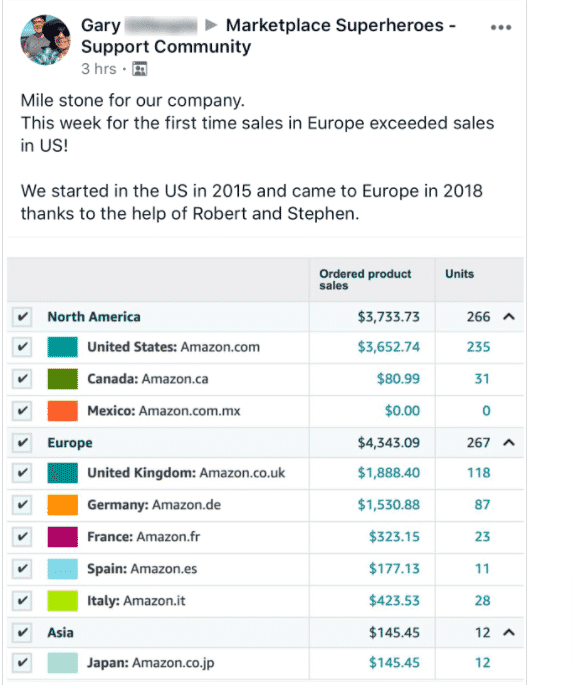Open Marketplace Superheroes - Support Community group link
This screenshot has height=685, width=573.
[268, 36]
